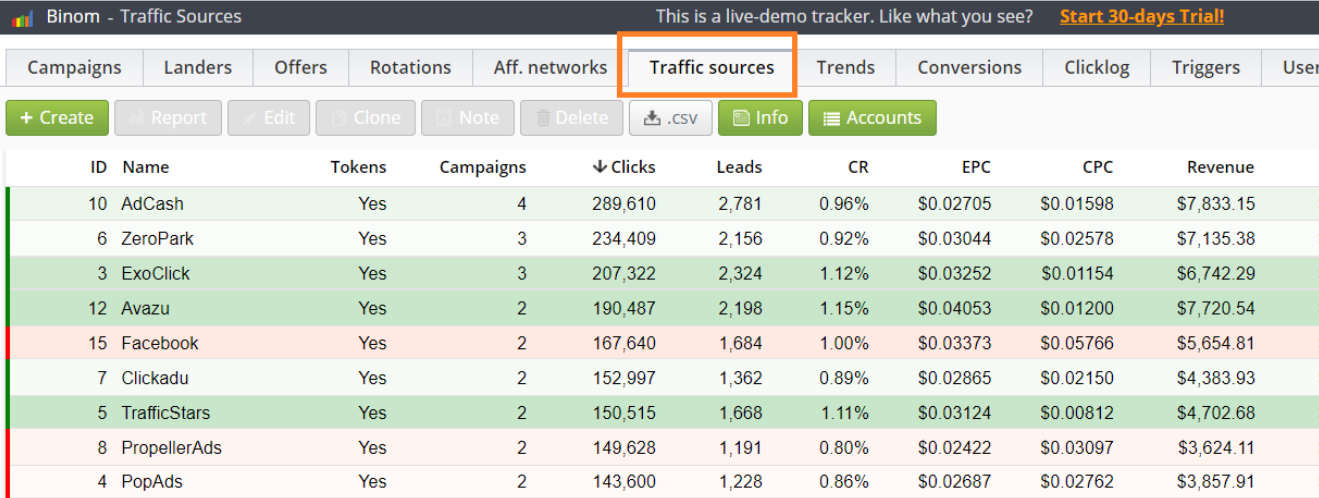Sort by the EPC column header

(x=974, y=167)
